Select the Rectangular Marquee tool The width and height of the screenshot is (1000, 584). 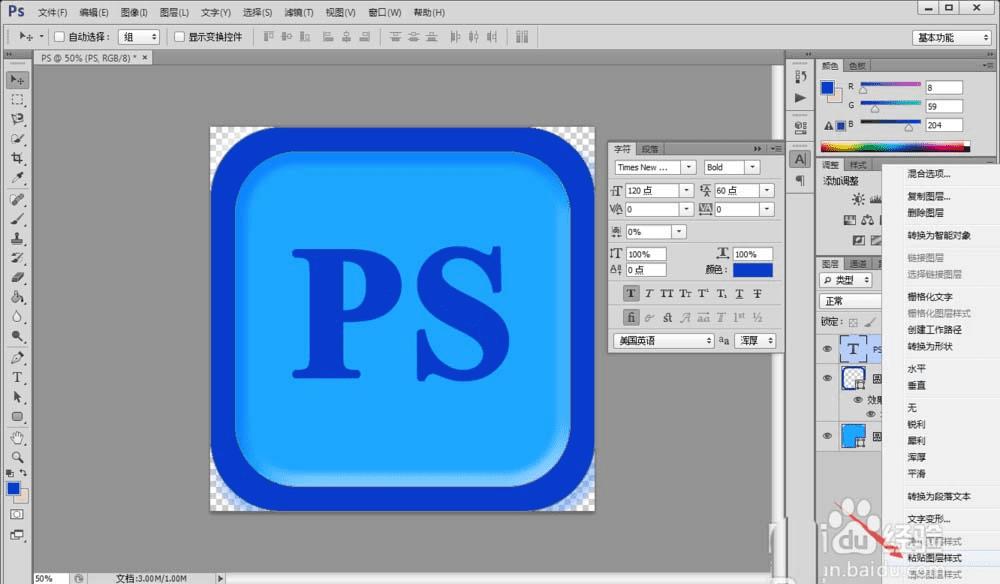pyautogui.click(x=17, y=99)
